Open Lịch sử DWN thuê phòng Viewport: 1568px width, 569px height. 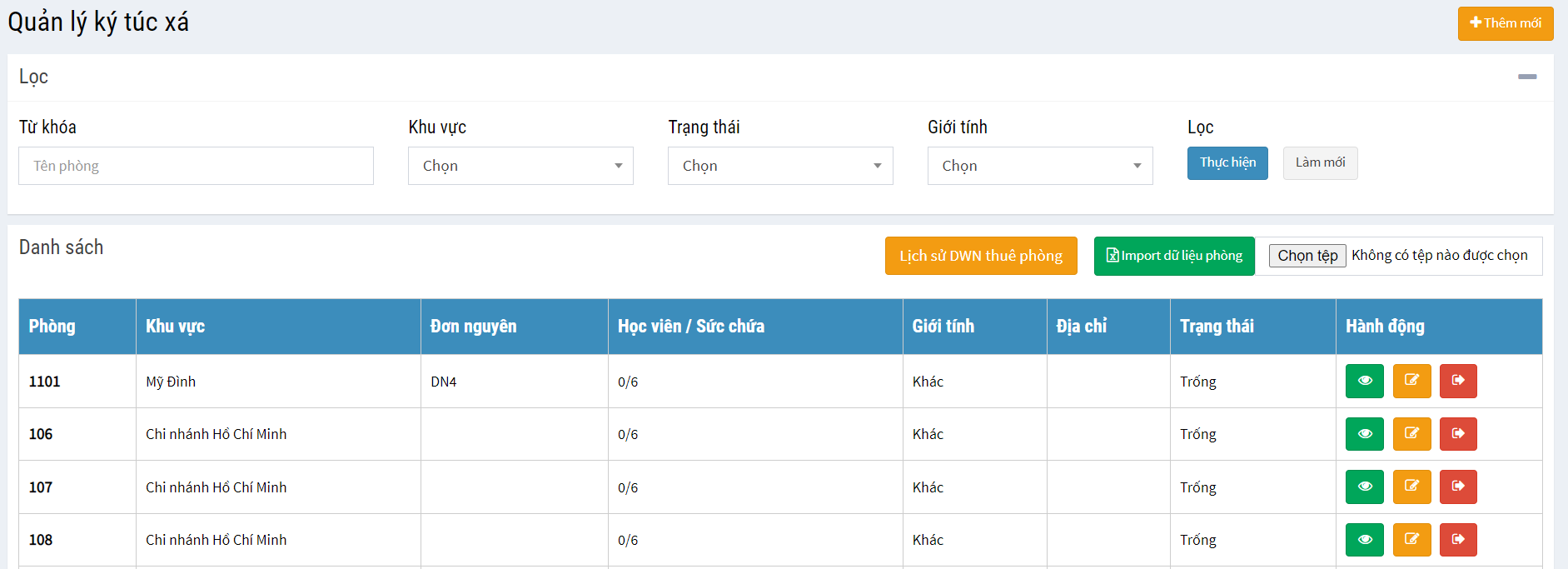pyautogui.click(x=981, y=256)
